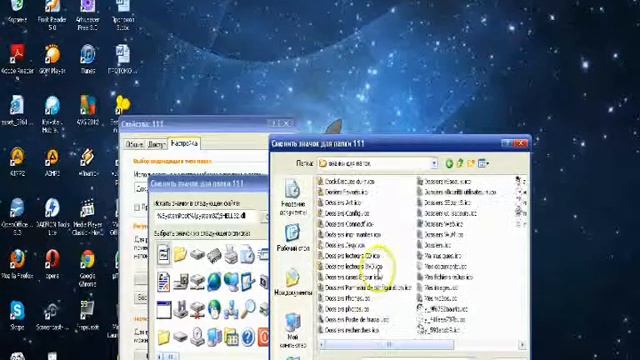Choose the text document icon in second row
This screenshot has width=640, height=360.
click(x=163, y=282)
